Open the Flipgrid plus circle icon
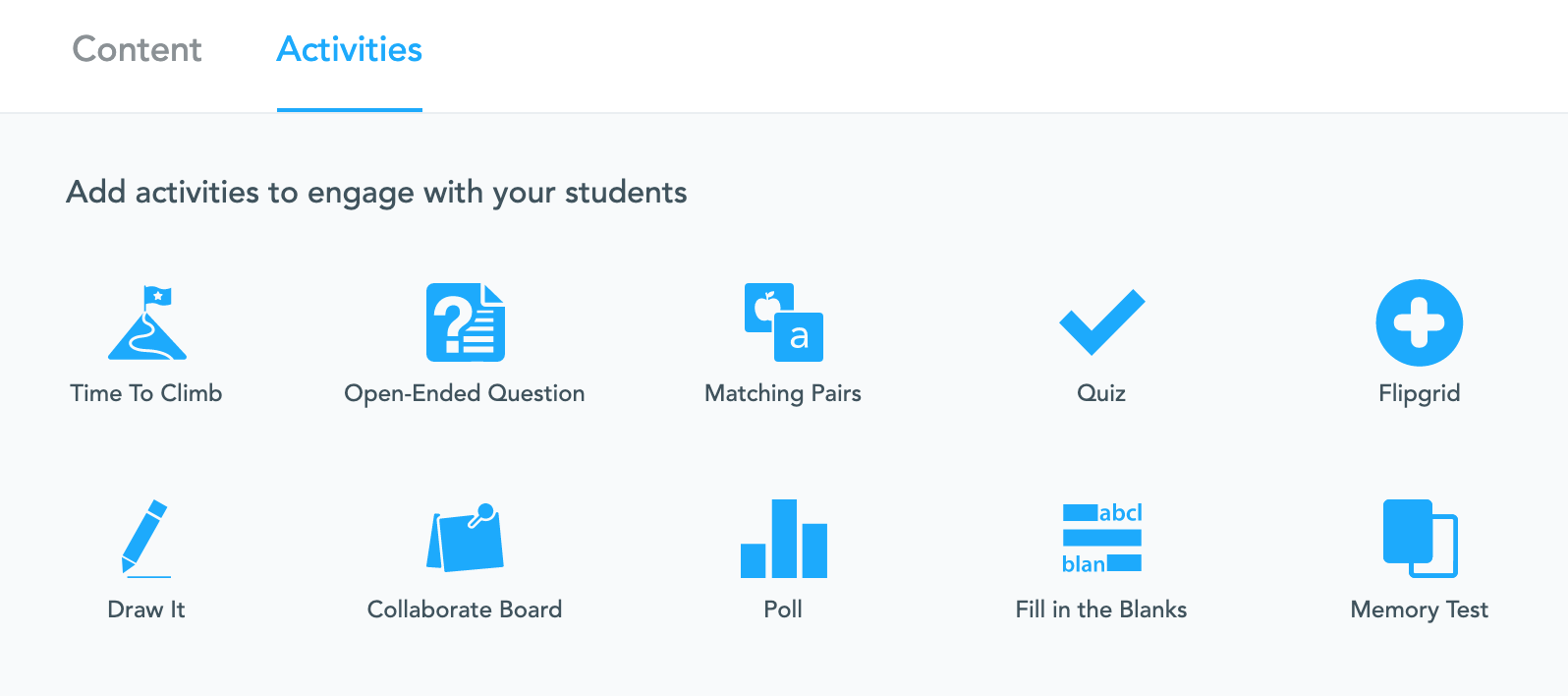This screenshot has height=696, width=1568. click(1420, 322)
